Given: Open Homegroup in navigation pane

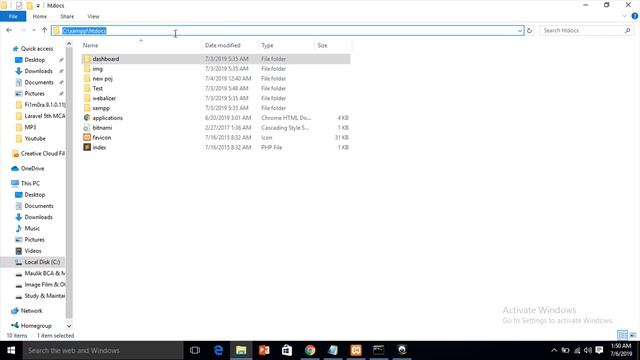Looking at the screenshot, I should (36, 326).
